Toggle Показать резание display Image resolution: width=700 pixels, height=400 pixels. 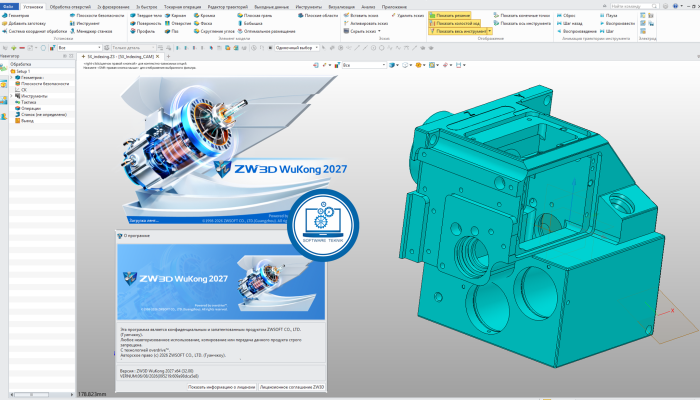point(450,15)
